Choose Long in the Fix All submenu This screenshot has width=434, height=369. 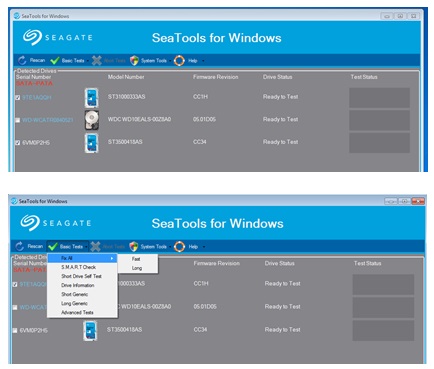point(137,268)
